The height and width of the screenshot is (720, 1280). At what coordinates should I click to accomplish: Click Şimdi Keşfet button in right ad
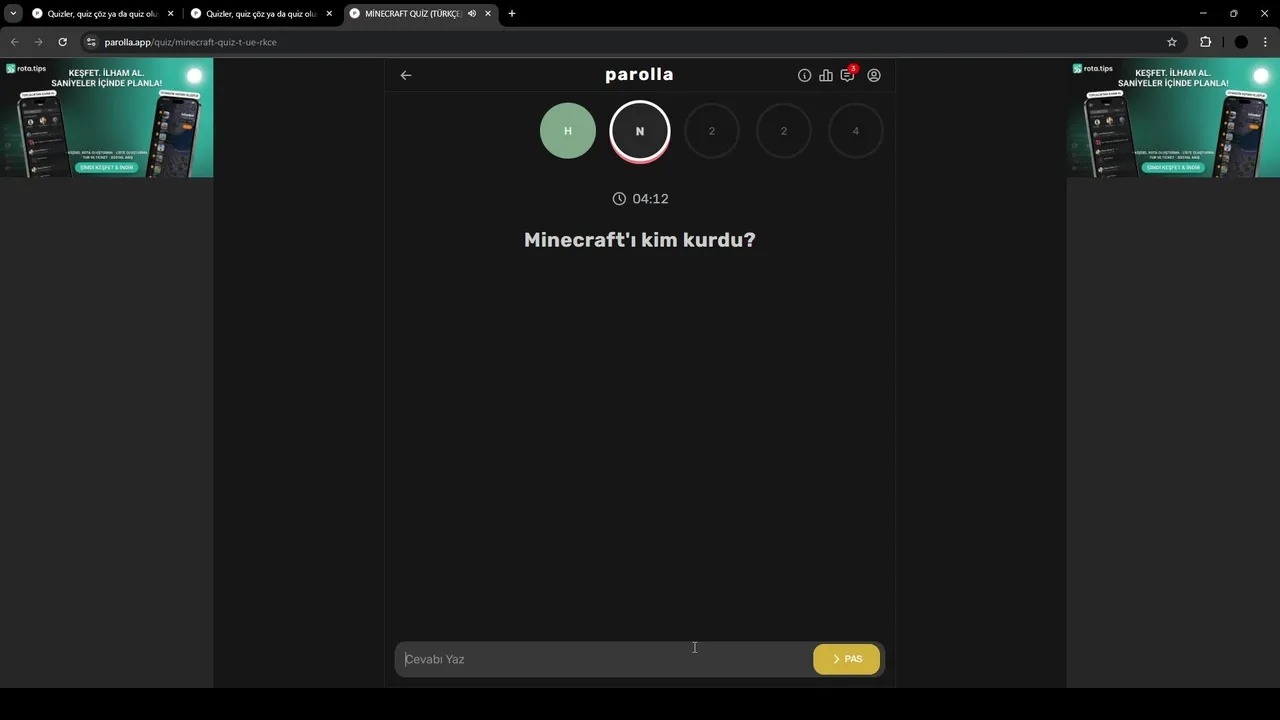(x=1174, y=167)
